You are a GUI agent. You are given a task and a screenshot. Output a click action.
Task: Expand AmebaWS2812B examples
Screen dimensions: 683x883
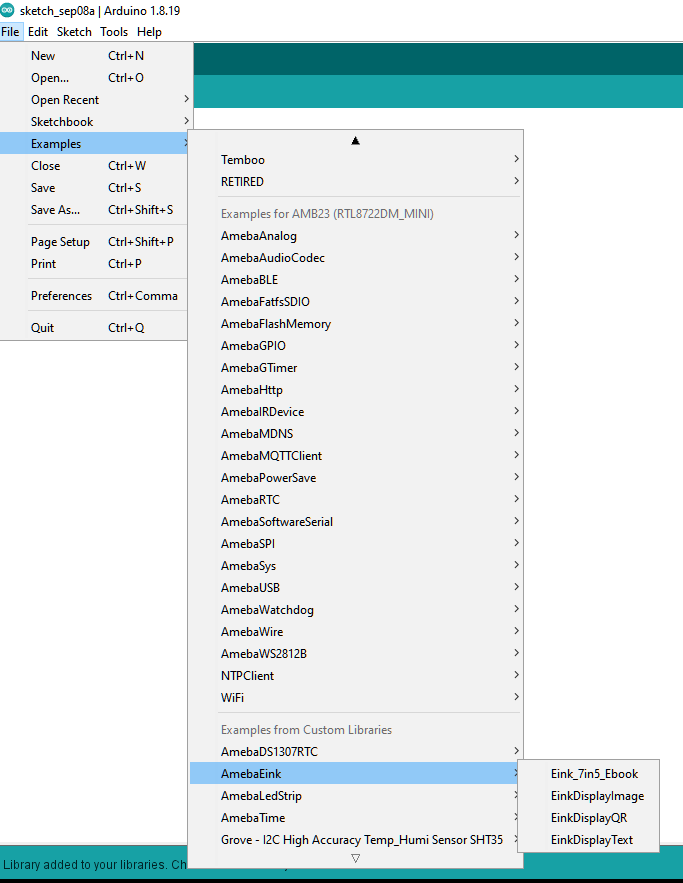[x=356, y=653]
